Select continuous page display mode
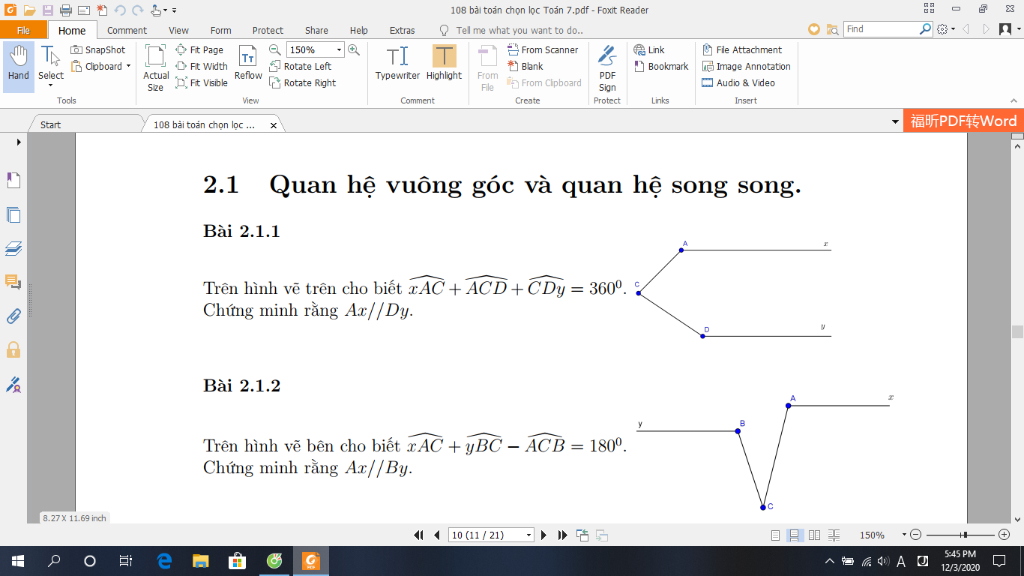 point(794,536)
